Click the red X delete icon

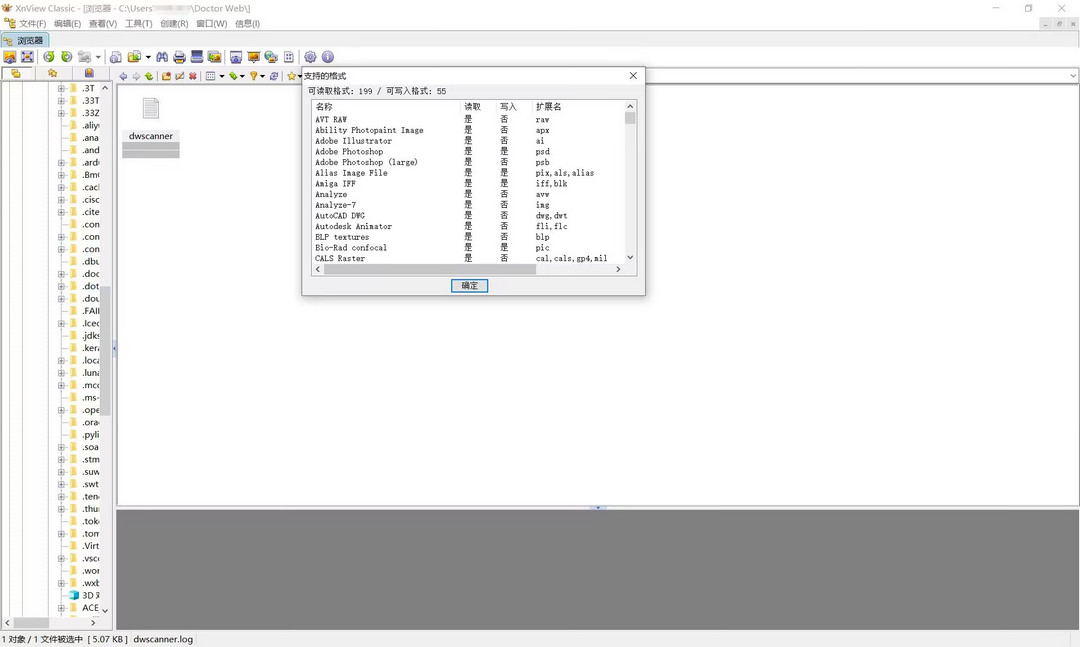[x=193, y=76]
